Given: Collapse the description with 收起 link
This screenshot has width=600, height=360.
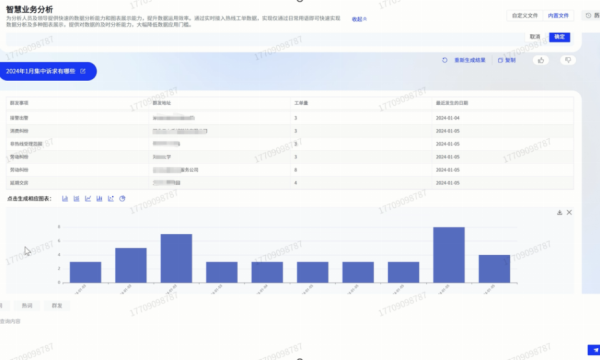Looking at the screenshot, I should pos(359,19).
